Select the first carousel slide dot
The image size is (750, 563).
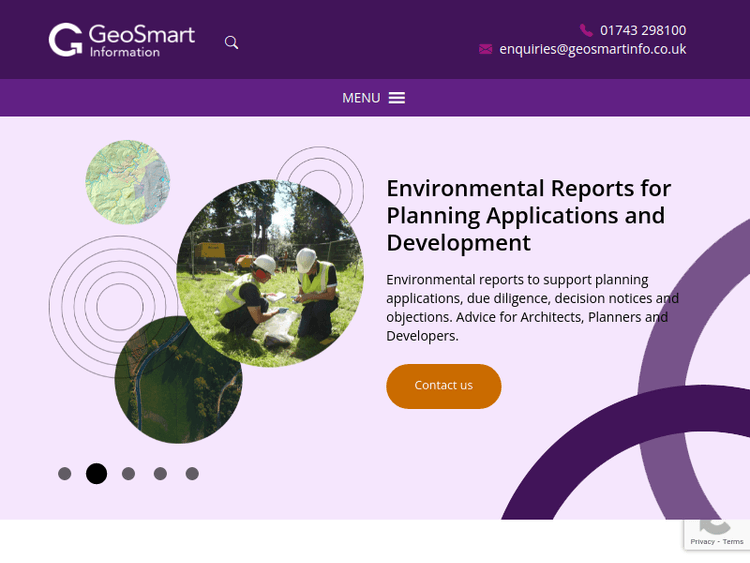(x=65, y=474)
